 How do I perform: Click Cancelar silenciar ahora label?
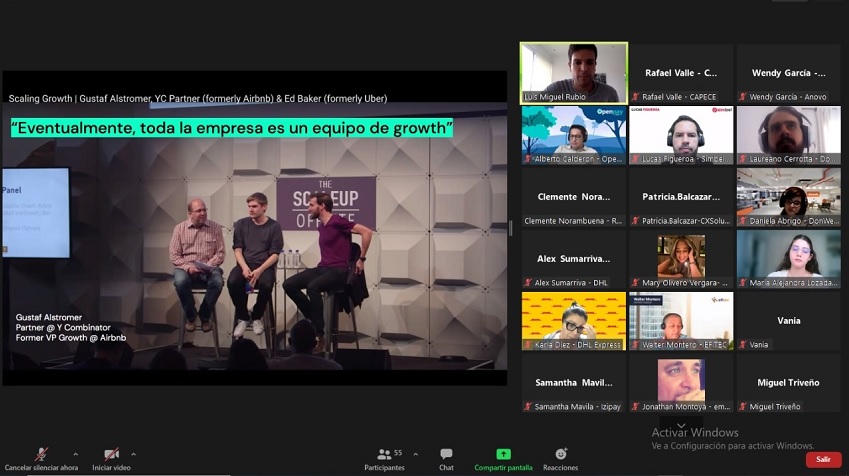tap(41, 468)
